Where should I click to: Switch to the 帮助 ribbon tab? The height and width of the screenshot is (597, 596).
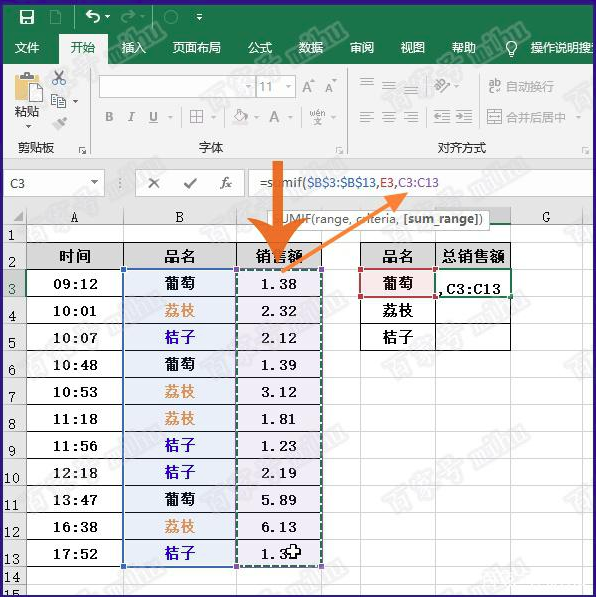[463, 48]
